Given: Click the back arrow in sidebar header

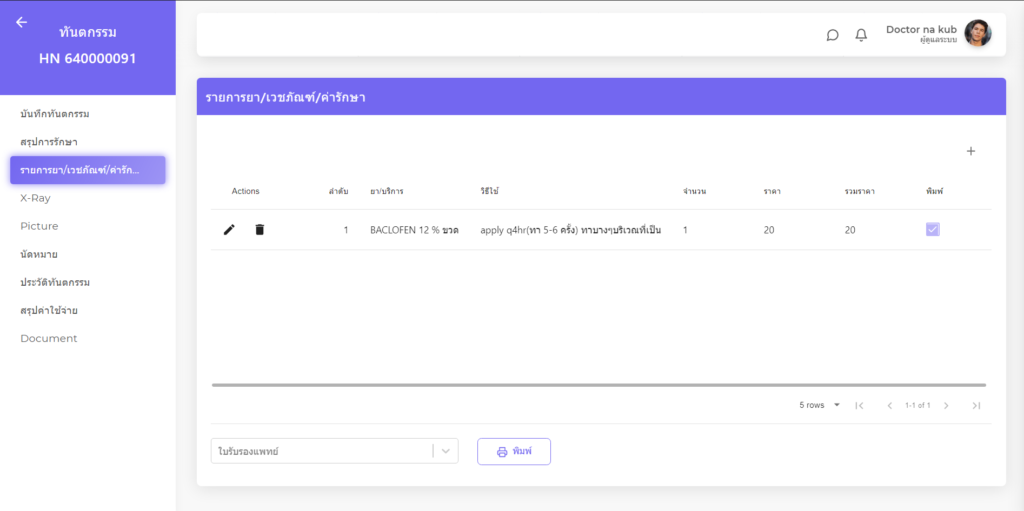Looking at the screenshot, I should 22,22.
